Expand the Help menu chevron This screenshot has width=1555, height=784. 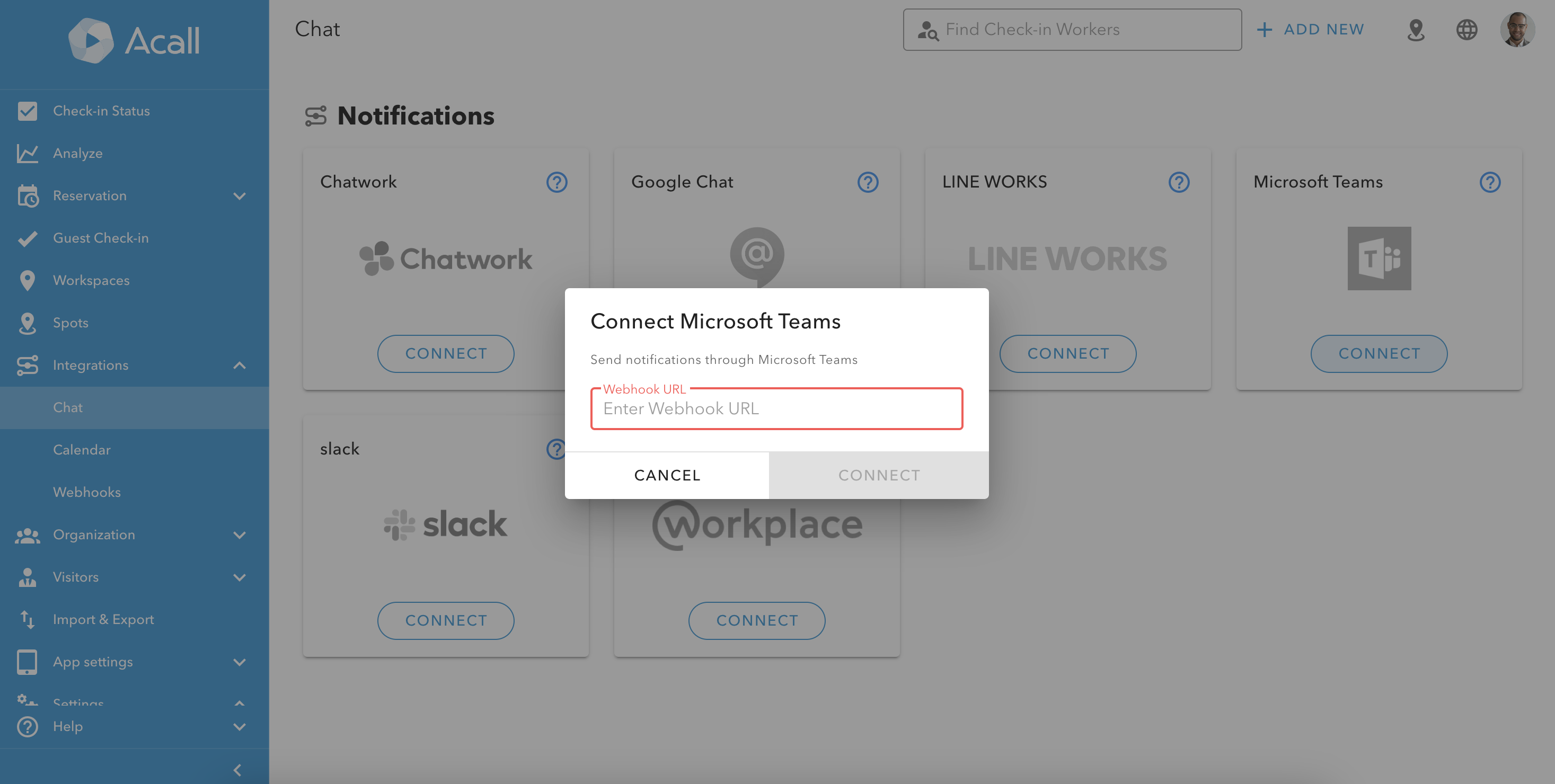pyautogui.click(x=240, y=727)
